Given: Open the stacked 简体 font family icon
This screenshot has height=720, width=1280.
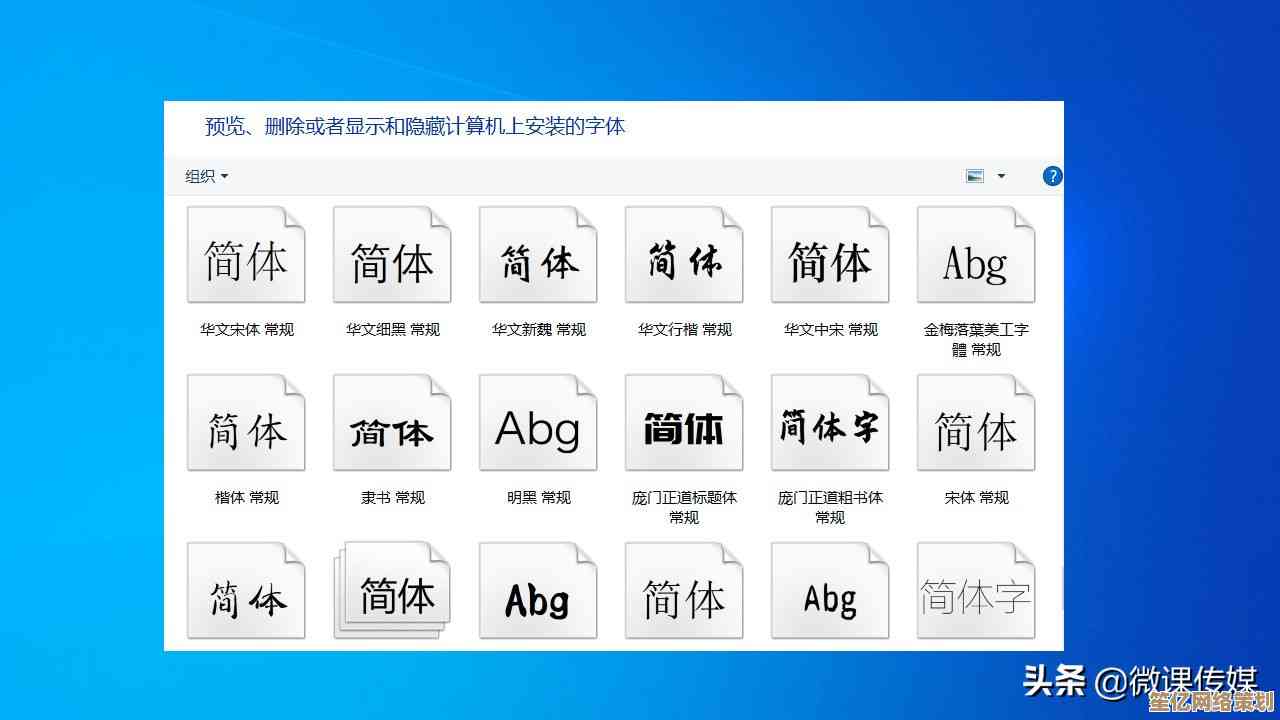Looking at the screenshot, I should point(392,591).
